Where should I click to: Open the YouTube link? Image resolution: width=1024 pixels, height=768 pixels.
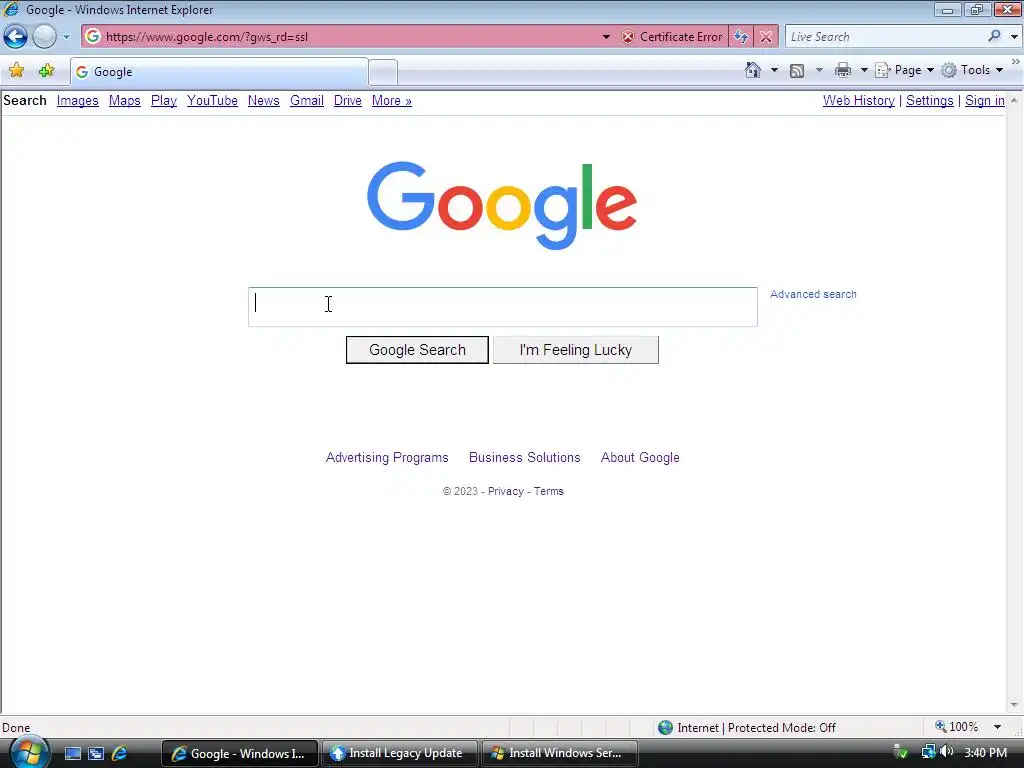pyautogui.click(x=212, y=101)
